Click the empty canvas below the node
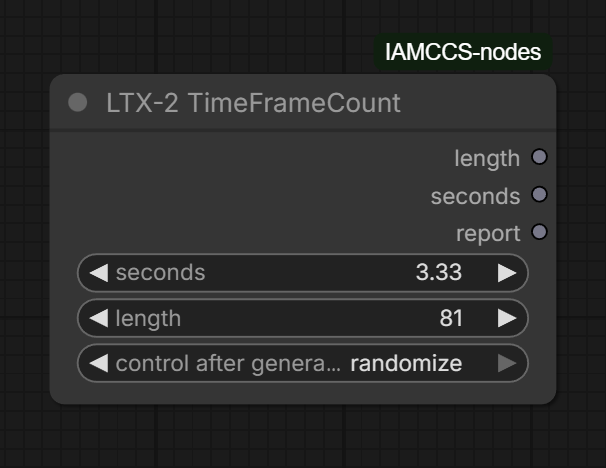This screenshot has height=468, width=606. pos(300,440)
